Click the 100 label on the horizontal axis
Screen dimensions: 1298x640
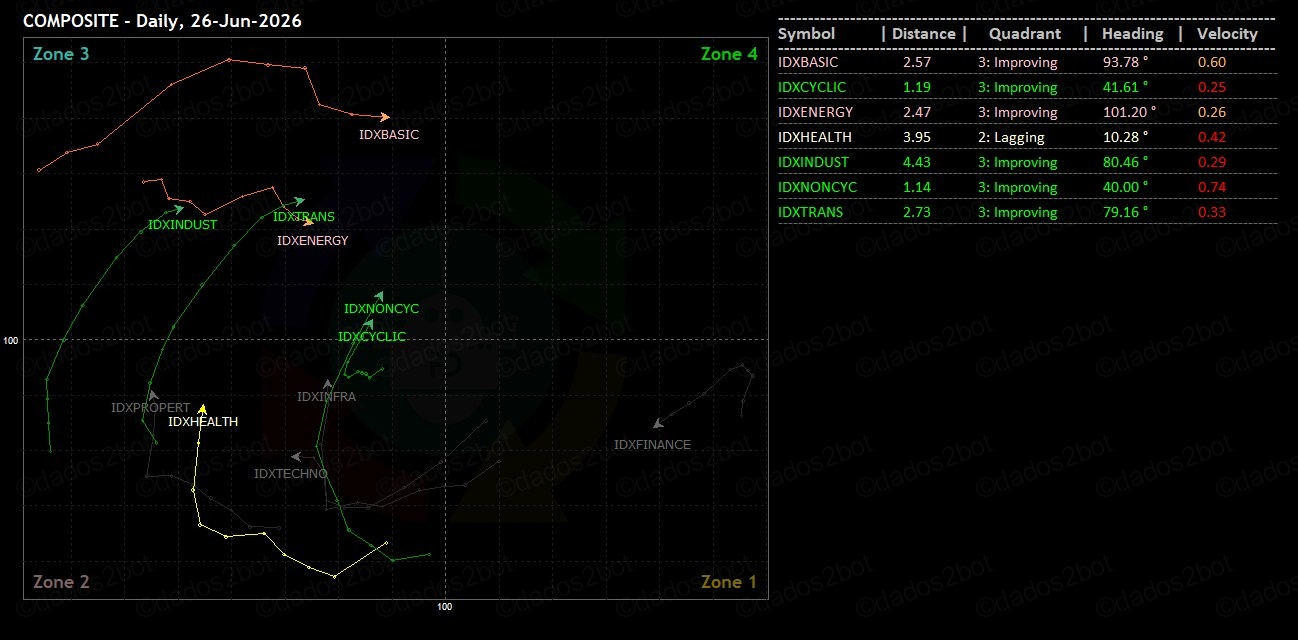(445, 607)
